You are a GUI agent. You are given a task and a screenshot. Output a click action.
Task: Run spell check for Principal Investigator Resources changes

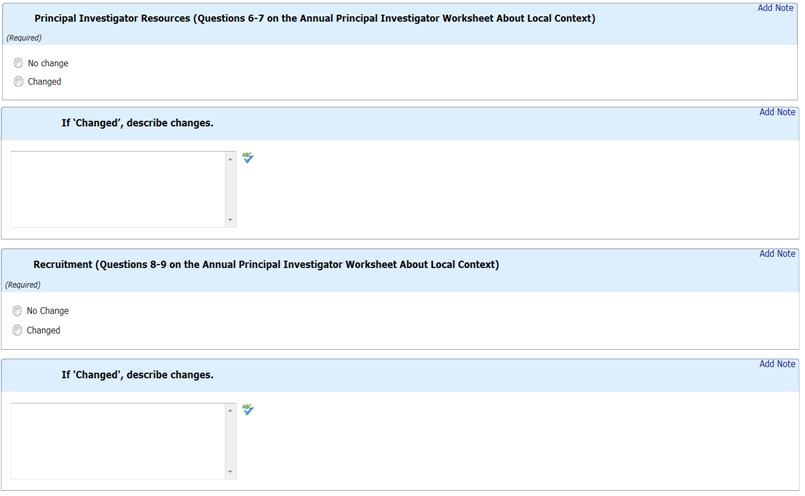click(x=248, y=158)
